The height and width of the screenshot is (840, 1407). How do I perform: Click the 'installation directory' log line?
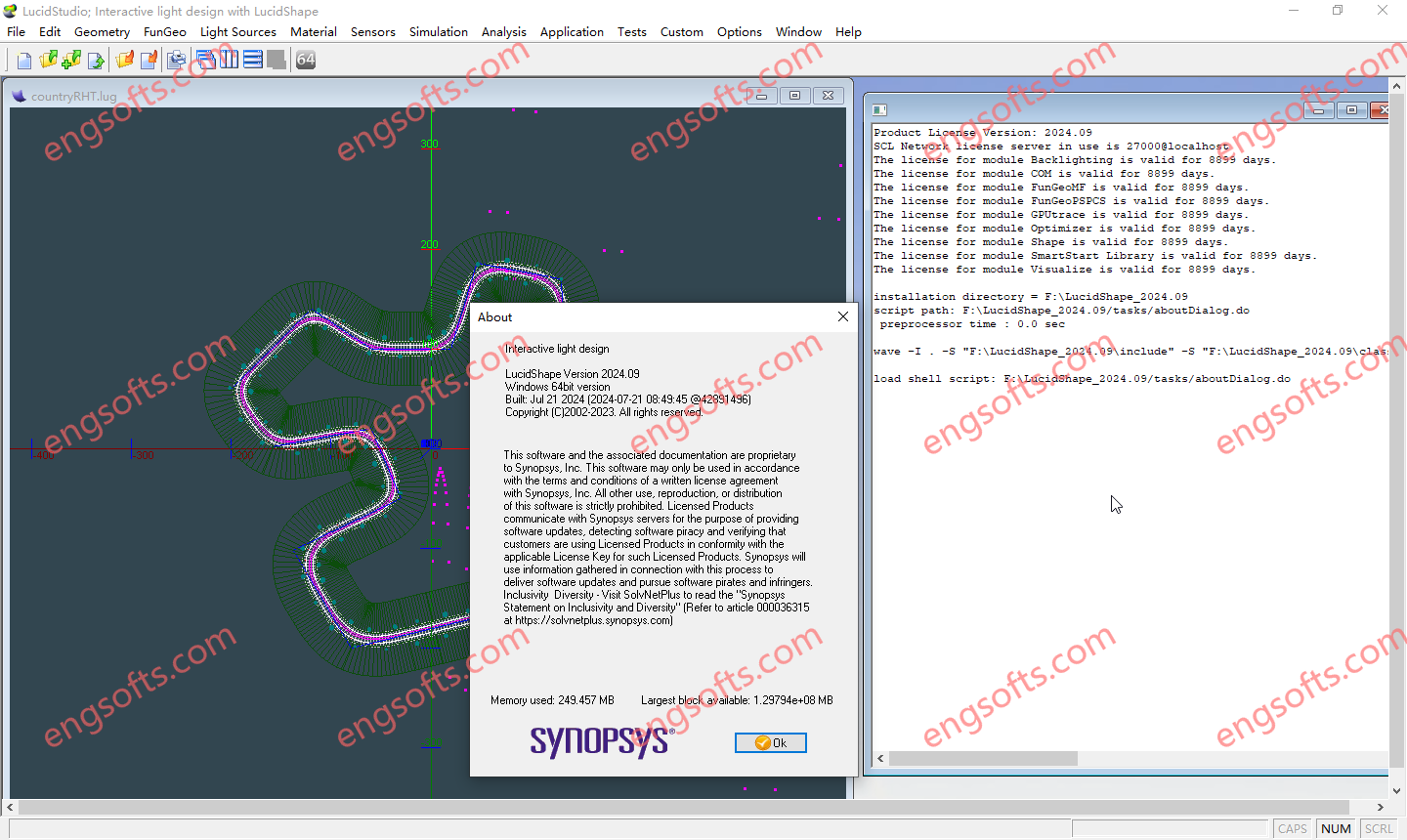pyautogui.click(x=1031, y=297)
